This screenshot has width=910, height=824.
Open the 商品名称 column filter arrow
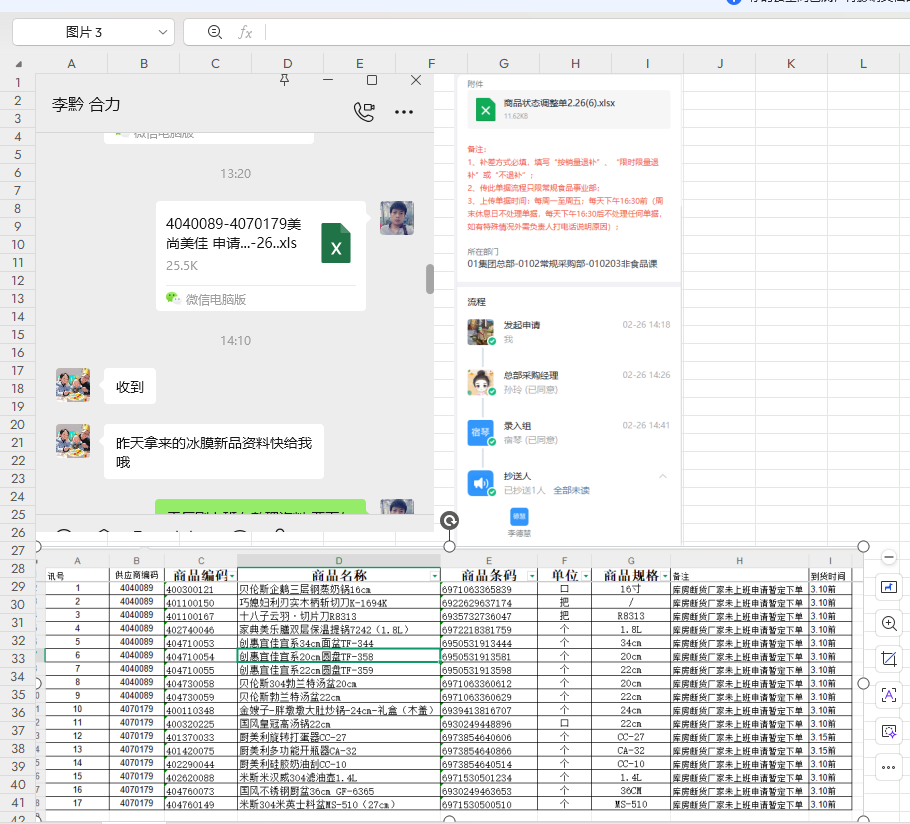coord(434,576)
